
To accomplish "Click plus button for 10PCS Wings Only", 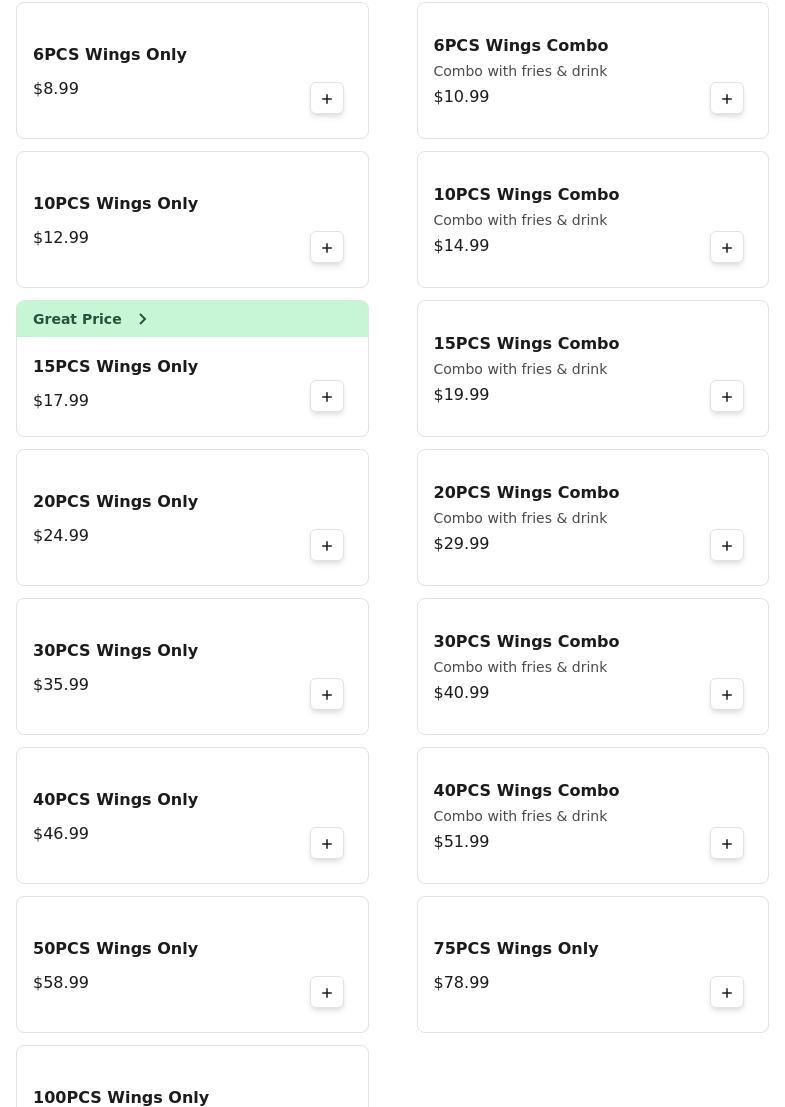I will pos(327,248).
